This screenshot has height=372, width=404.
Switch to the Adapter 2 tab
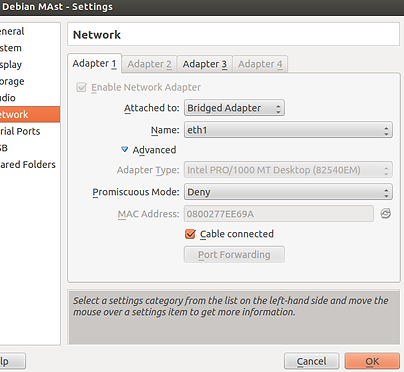click(149, 64)
